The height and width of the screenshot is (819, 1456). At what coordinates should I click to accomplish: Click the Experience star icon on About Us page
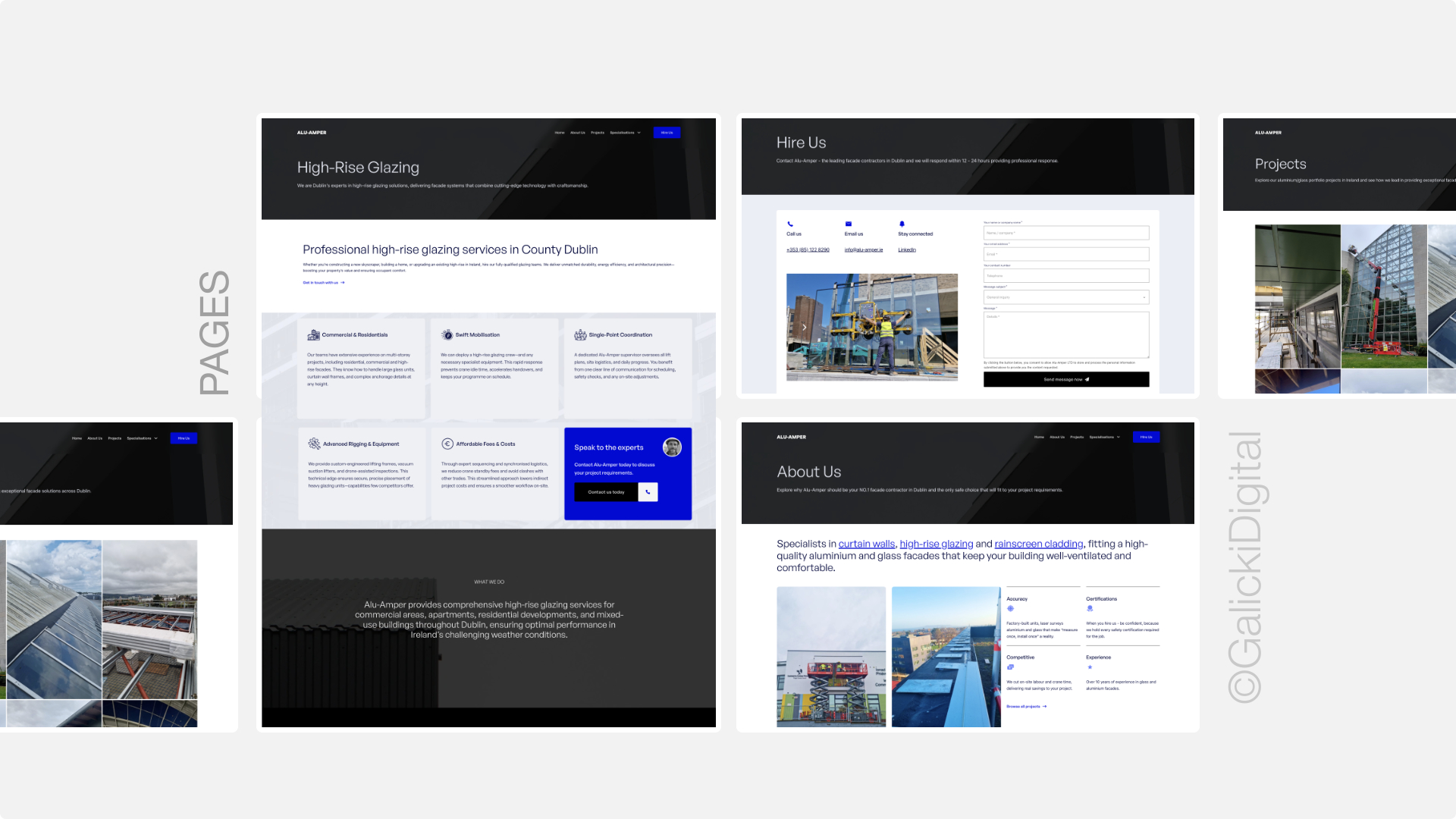[1090, 667]
